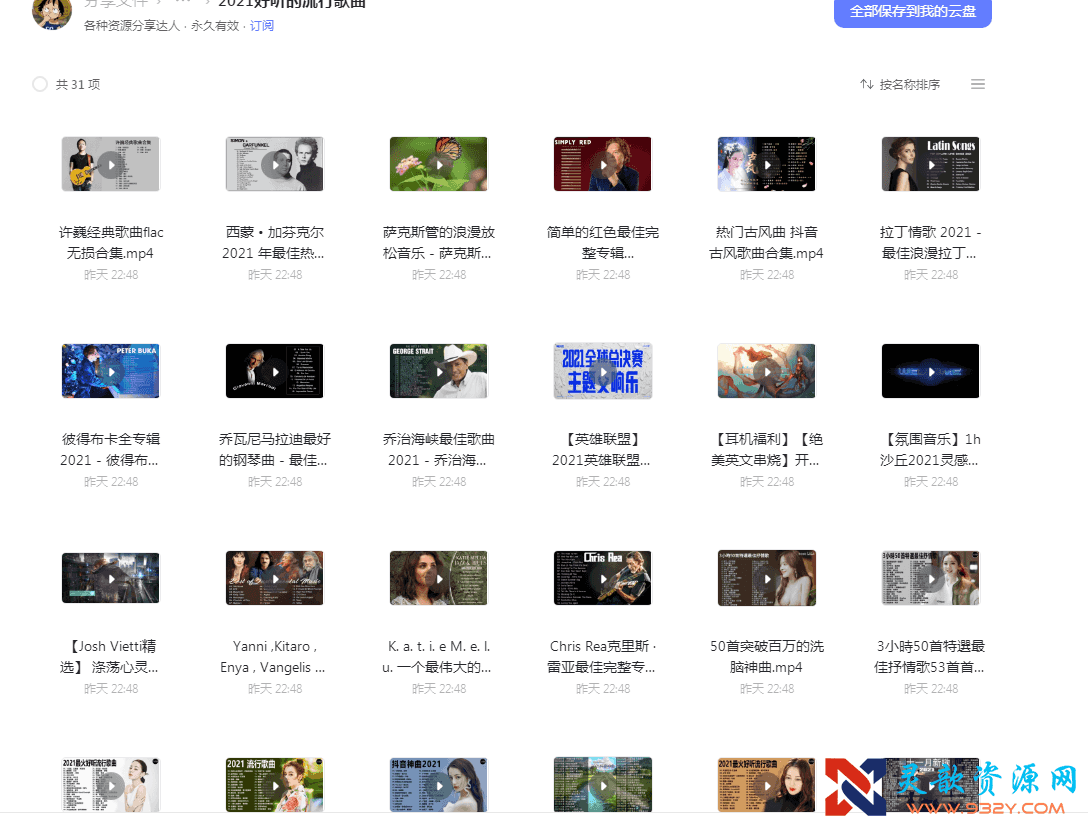Play the 许巍经典歌曲flac video thumbnail

pyautogui.click(x=110, y=164)
